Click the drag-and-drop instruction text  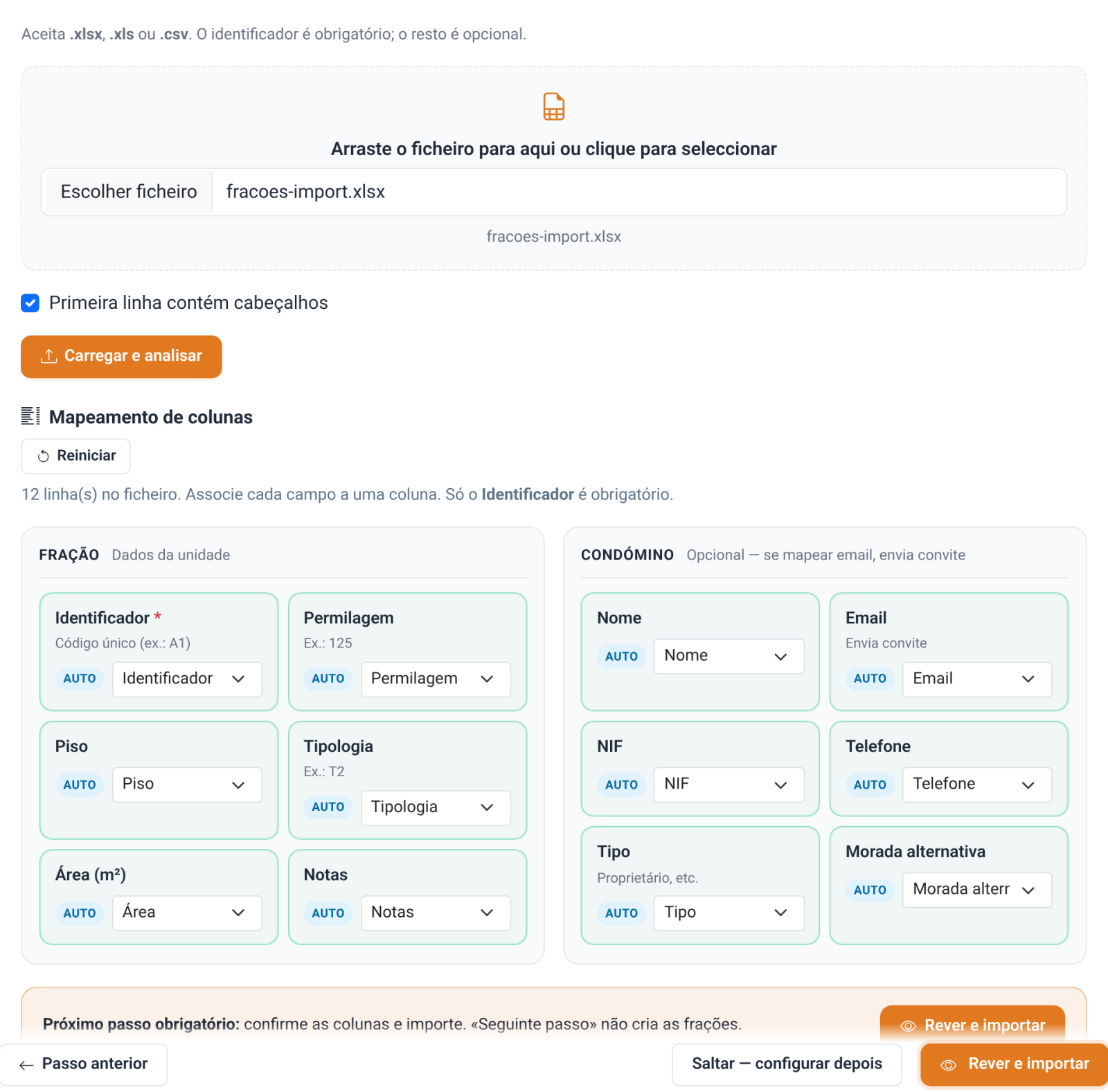click(x=553, y=149)
